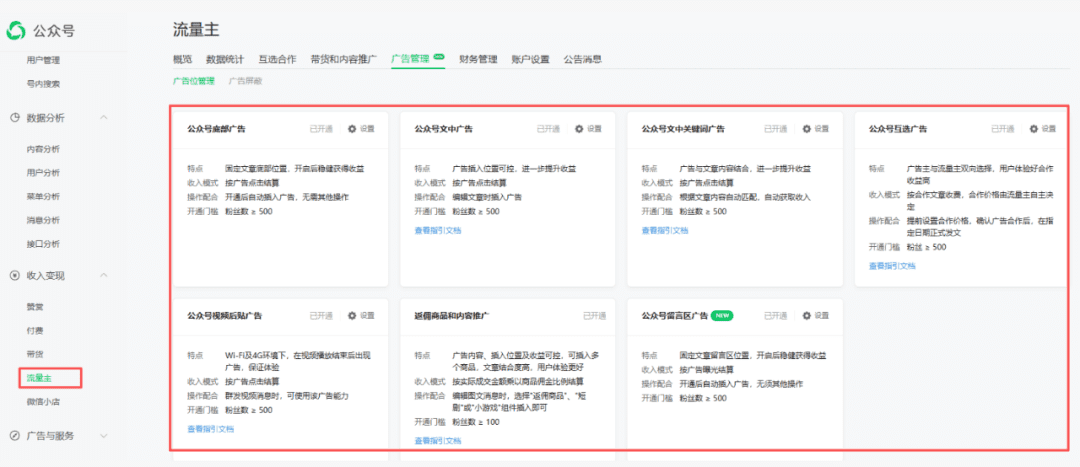Click the 数据分析 clock icon in sidebar

click(x=15, y=118)
